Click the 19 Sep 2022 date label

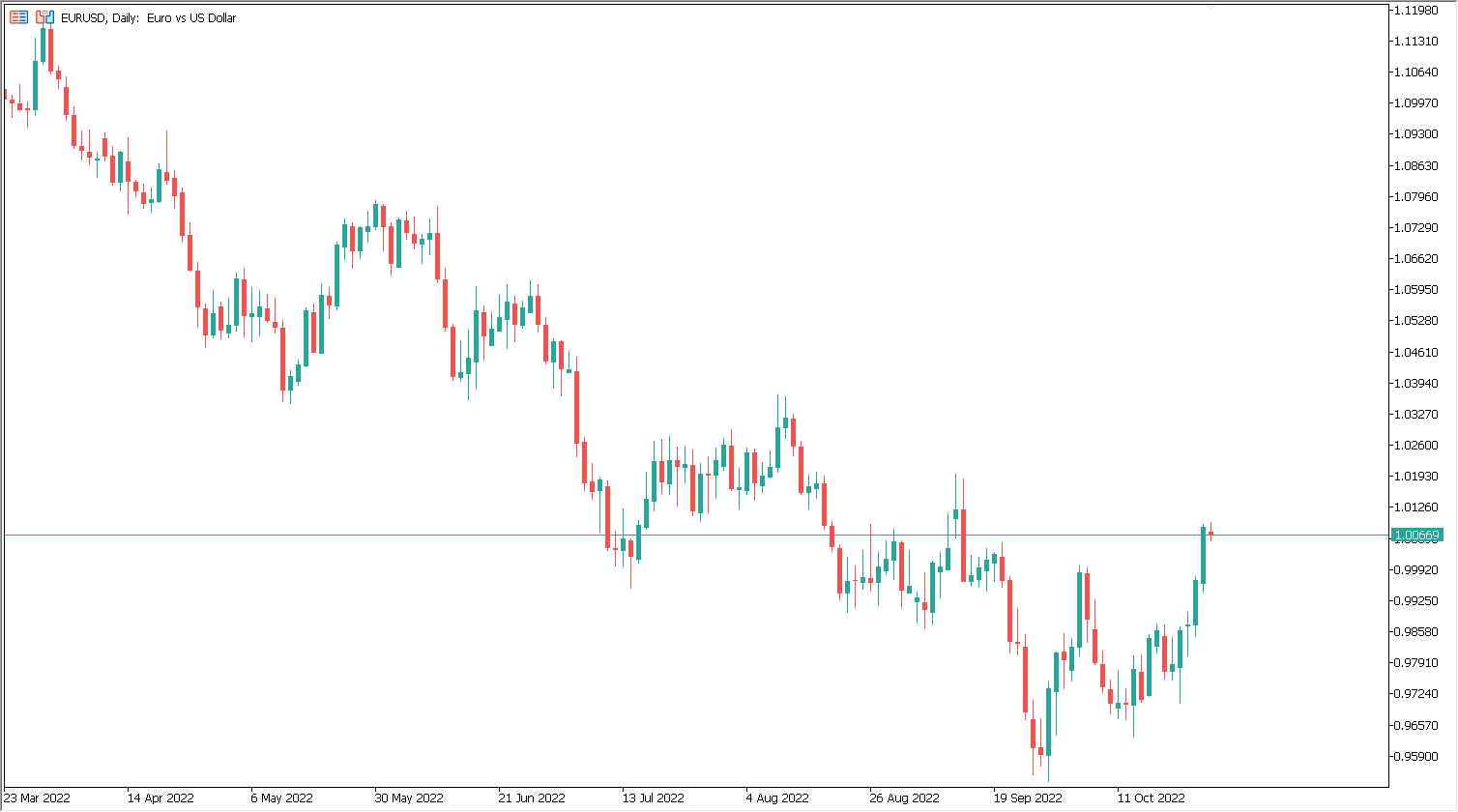click(1028, 798)
